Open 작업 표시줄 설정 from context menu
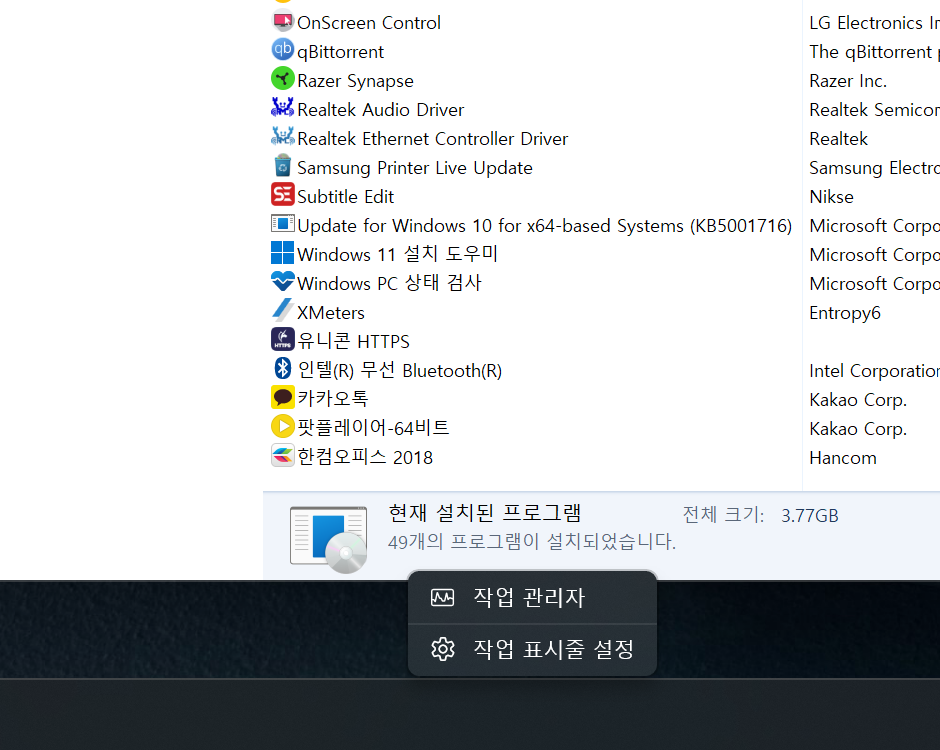The height and width of the screenshot is (750, 940). pos(532,649)
